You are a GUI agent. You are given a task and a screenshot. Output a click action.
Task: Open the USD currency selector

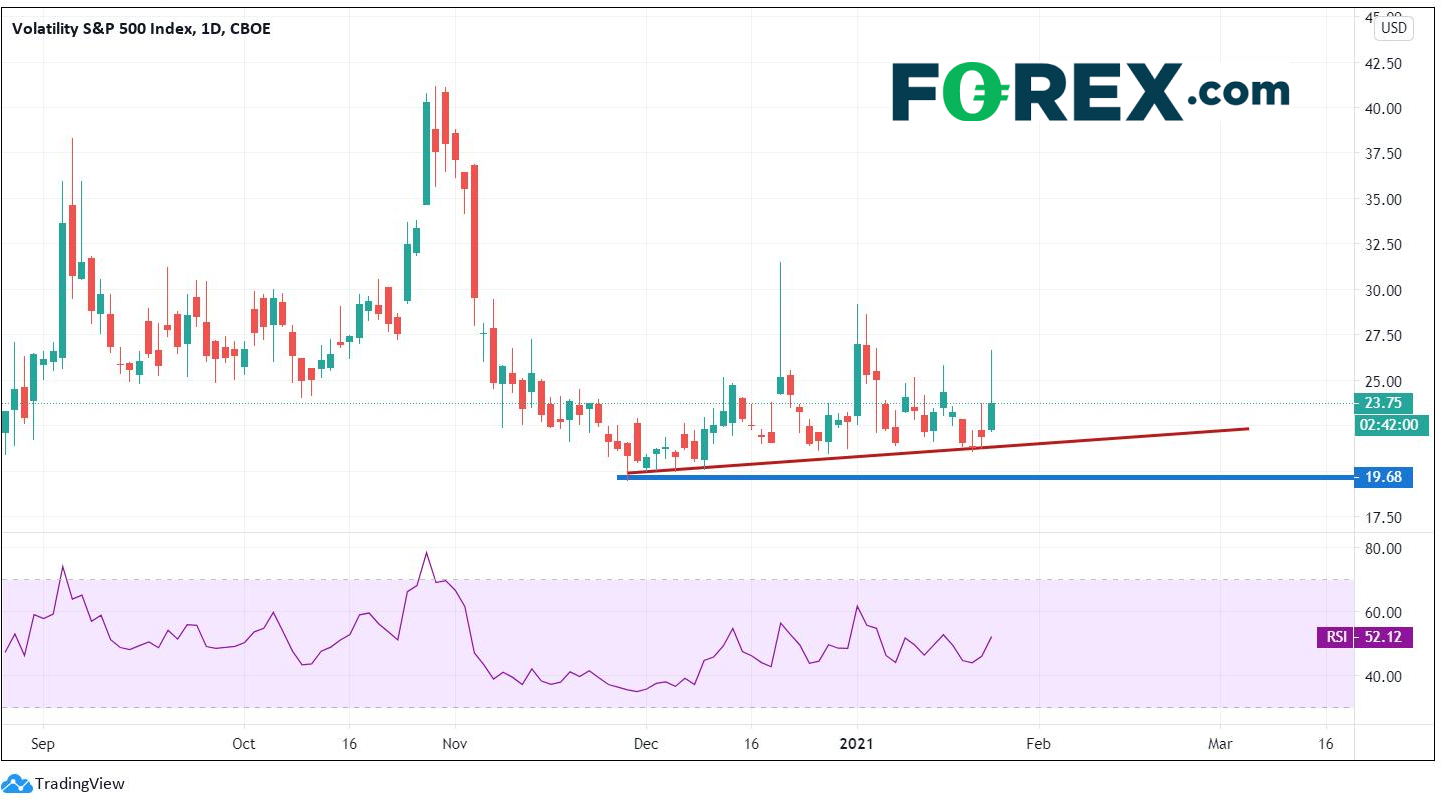point(1392,28)
